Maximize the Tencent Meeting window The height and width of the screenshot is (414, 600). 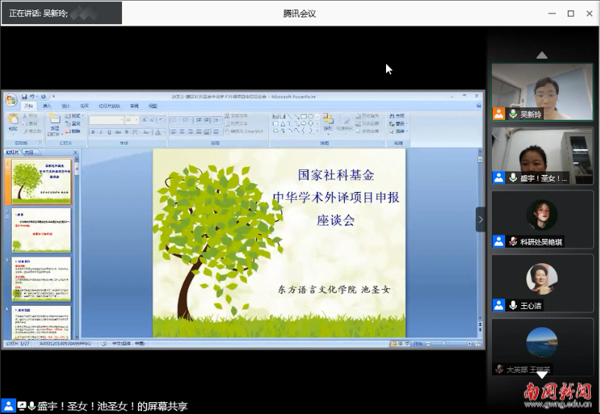(x=570, y=13)
